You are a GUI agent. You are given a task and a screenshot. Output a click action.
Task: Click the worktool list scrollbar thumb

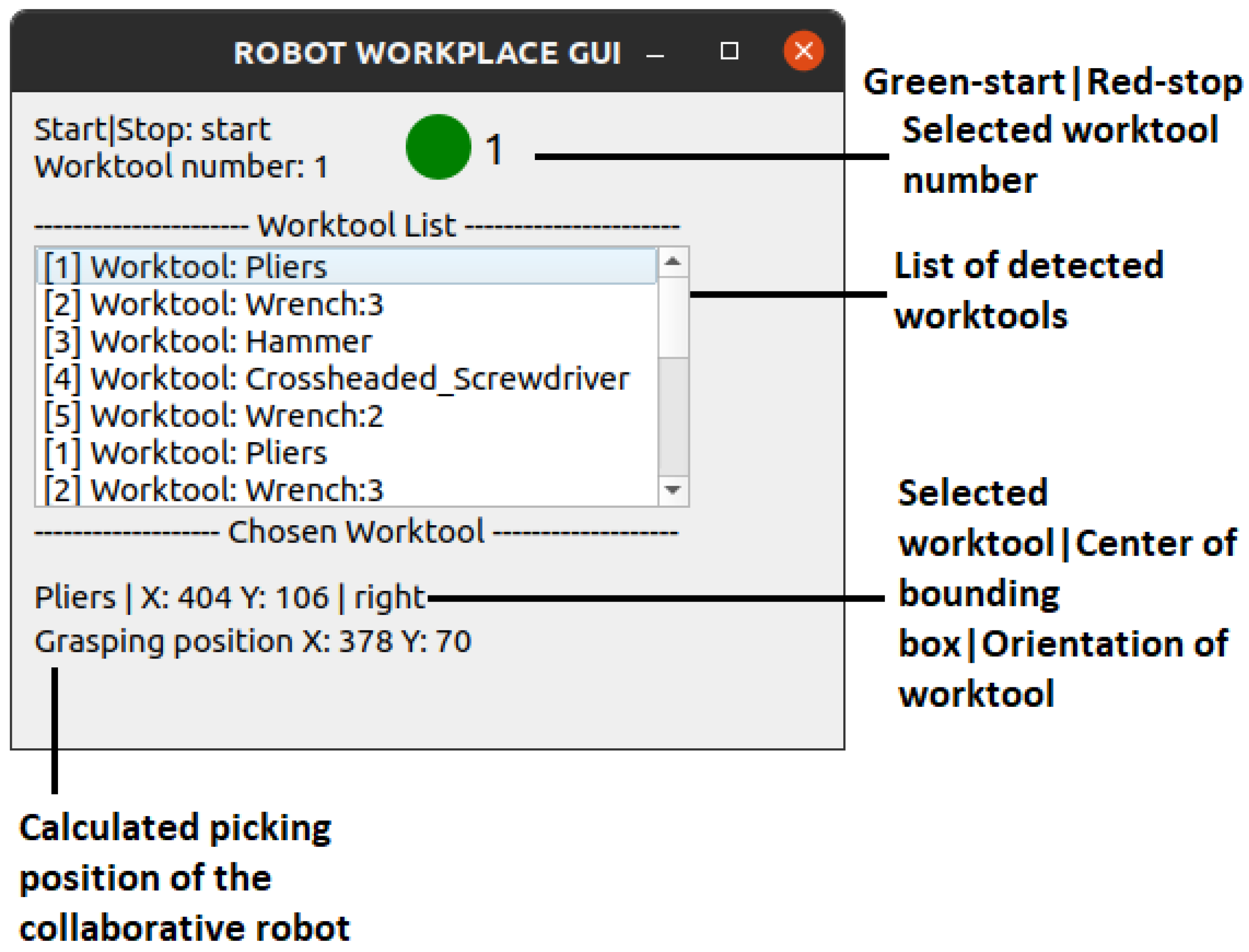point(673,318)
